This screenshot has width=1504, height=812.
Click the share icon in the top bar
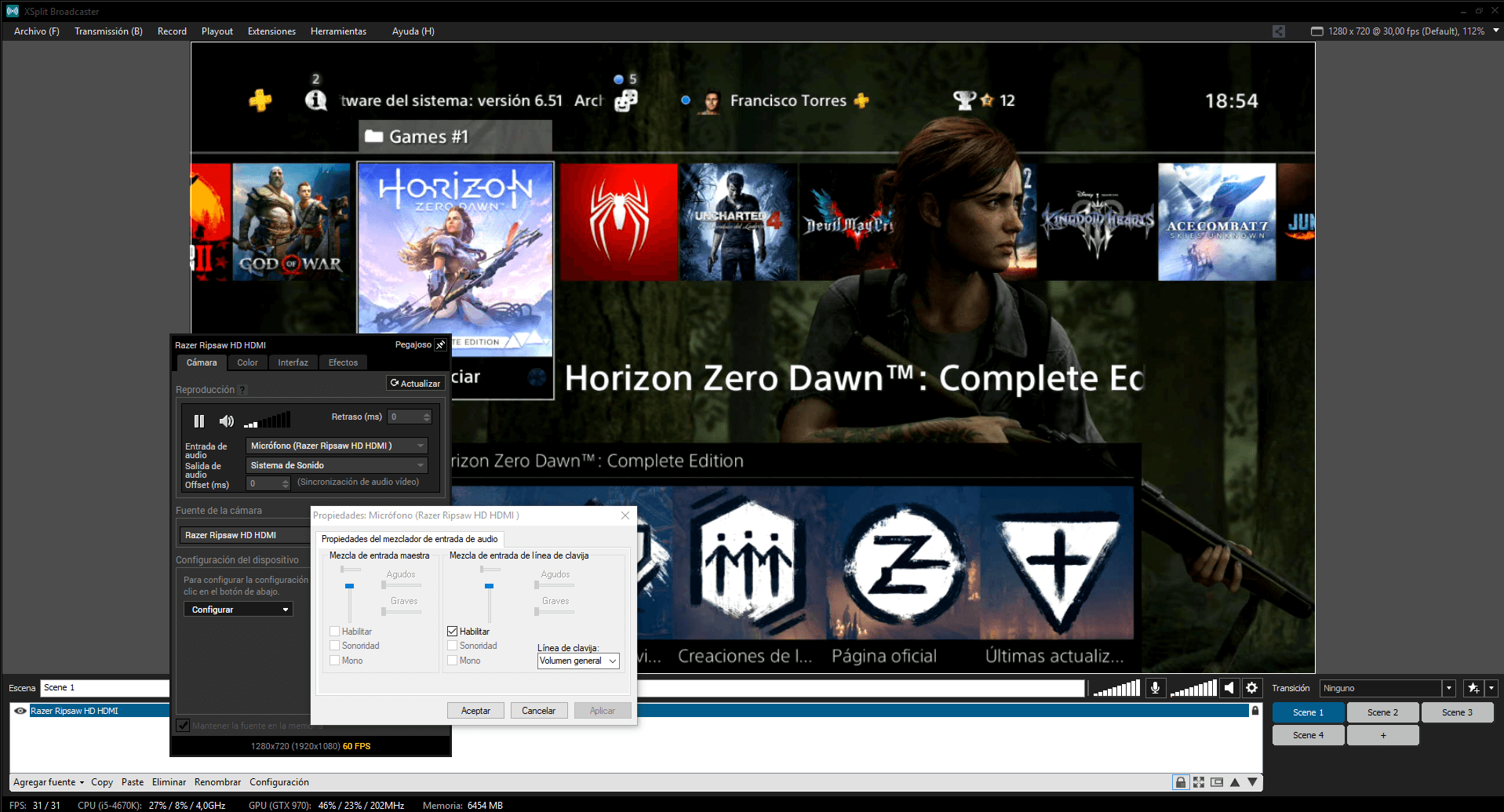pyautogui.click(x=1279, y=31)
